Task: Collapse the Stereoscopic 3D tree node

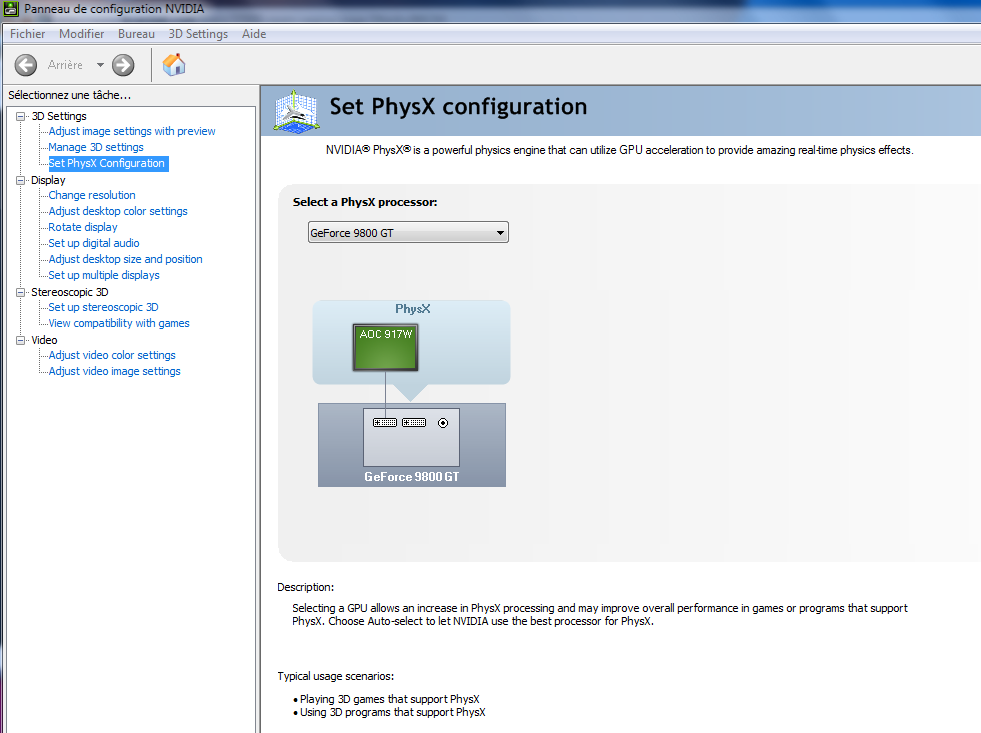Action: (21, 292)
